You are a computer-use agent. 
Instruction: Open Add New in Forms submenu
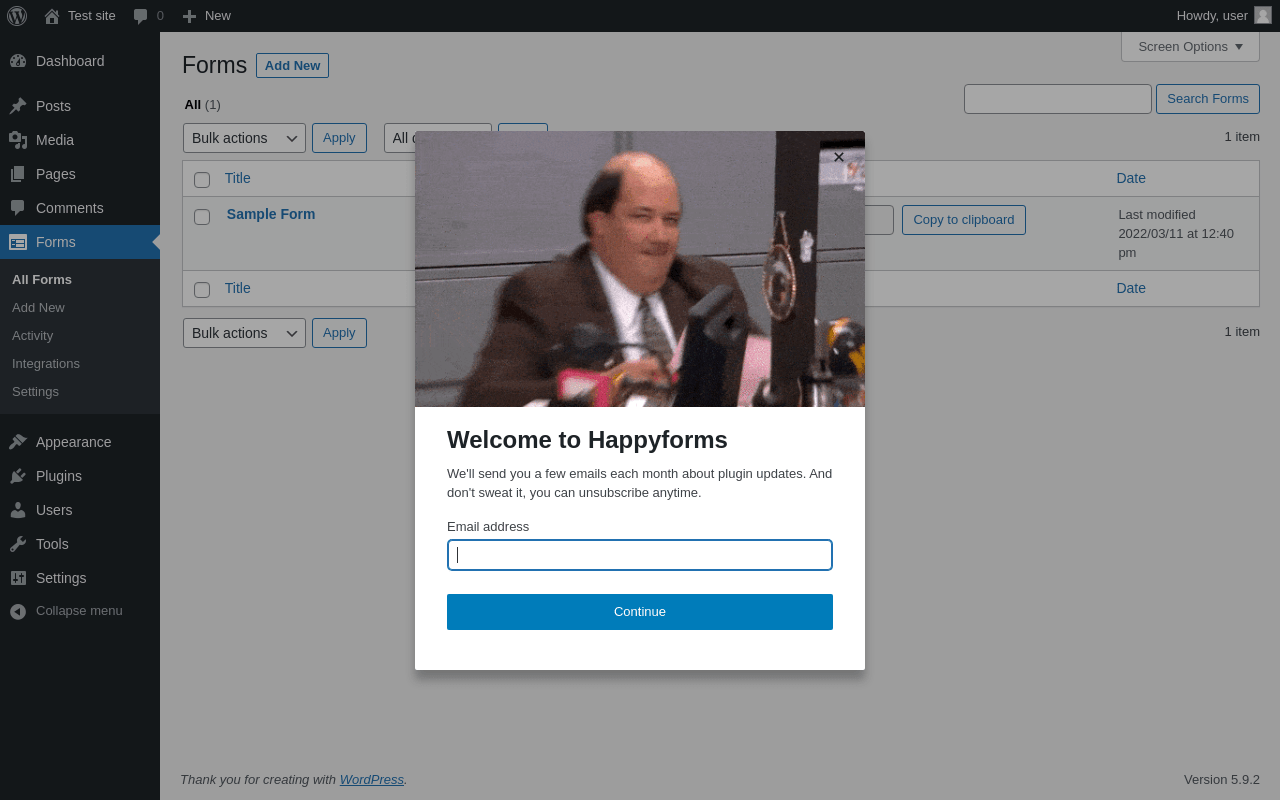[38, 307]
